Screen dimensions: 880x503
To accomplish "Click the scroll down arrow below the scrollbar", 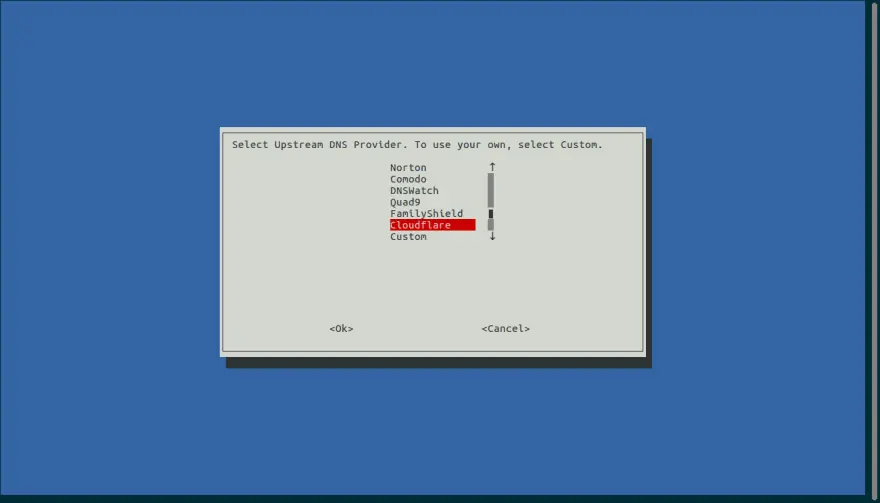I will coord(492,237).
